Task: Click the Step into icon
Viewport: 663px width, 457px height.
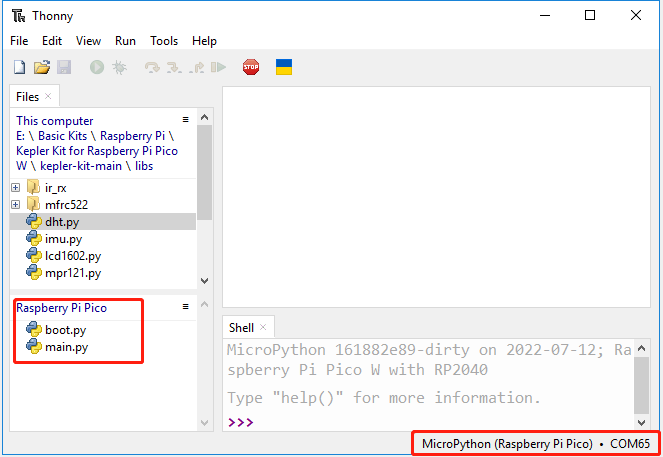Action: point(174,68)
